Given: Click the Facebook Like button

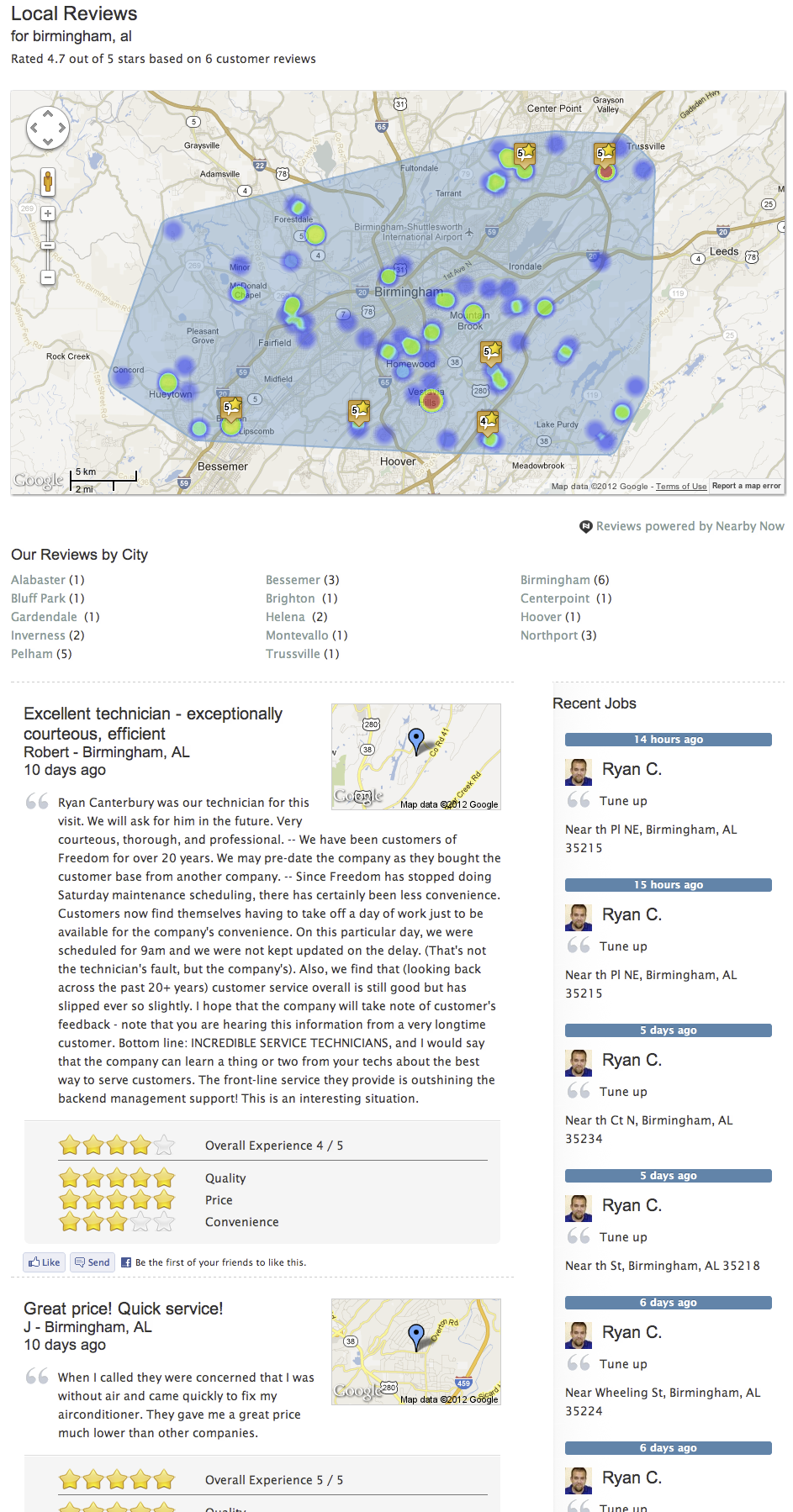Looking at the screenshot, I should coord(44,1262).
